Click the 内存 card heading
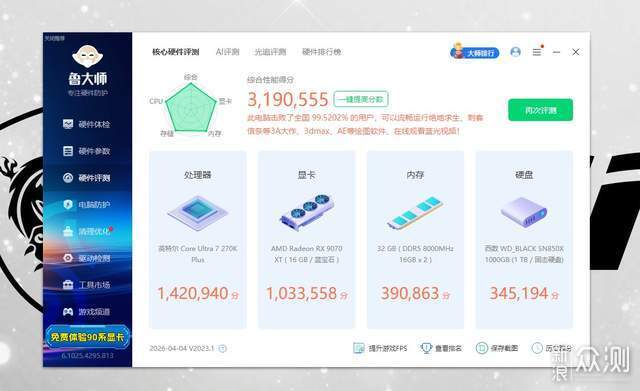The image size is (640, 391). 415,175
